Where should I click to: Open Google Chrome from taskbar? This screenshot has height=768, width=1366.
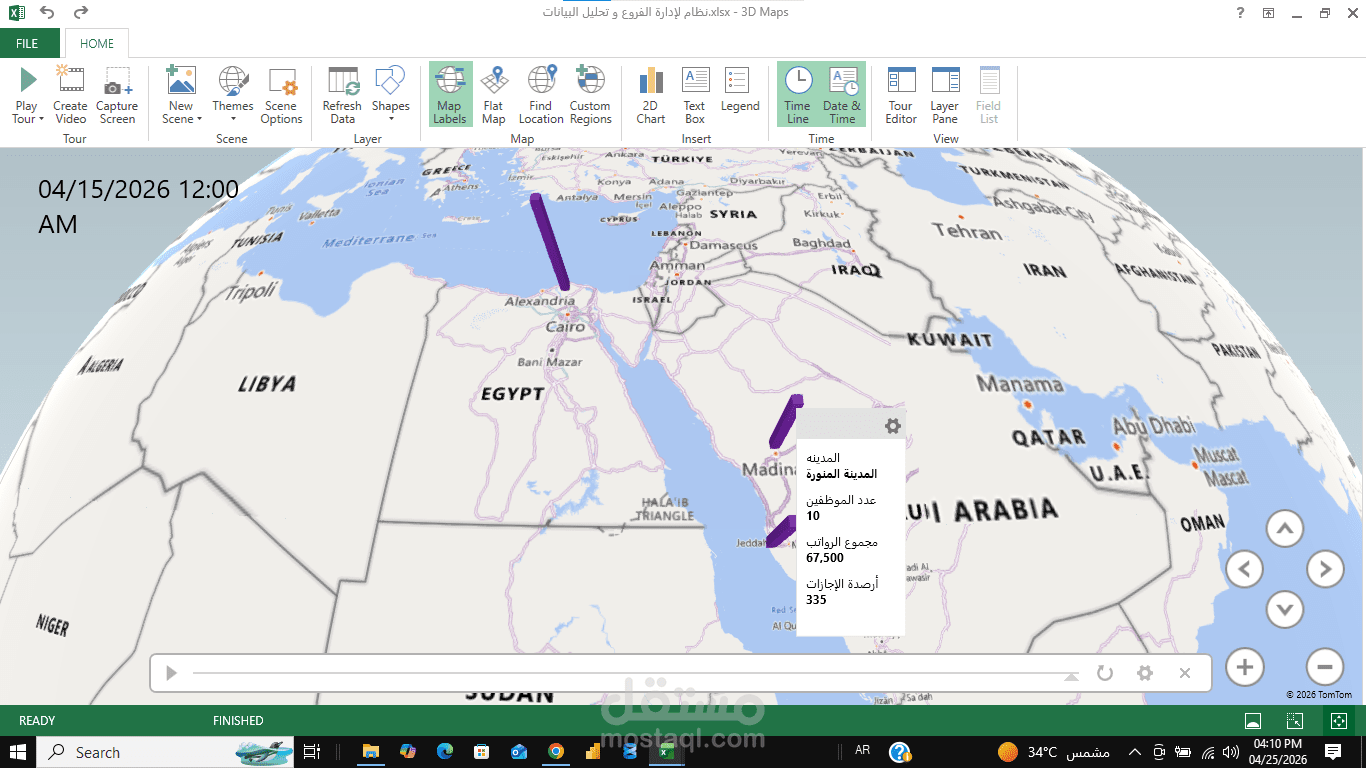pyautogui.click(x=555, y=752)
